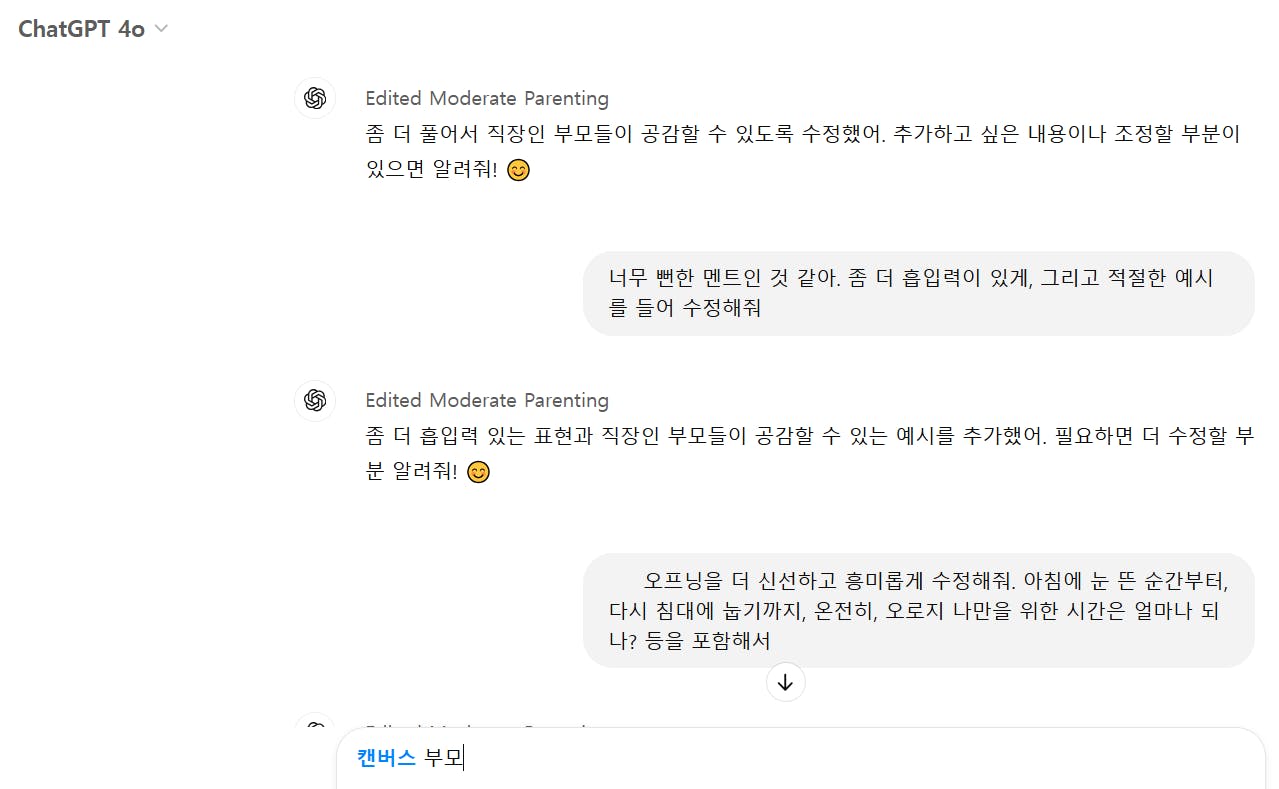Click the smiling emoji after 있으면 알려줘!
The width and height of the screenshot is (1279, 789).
(518, 170)
